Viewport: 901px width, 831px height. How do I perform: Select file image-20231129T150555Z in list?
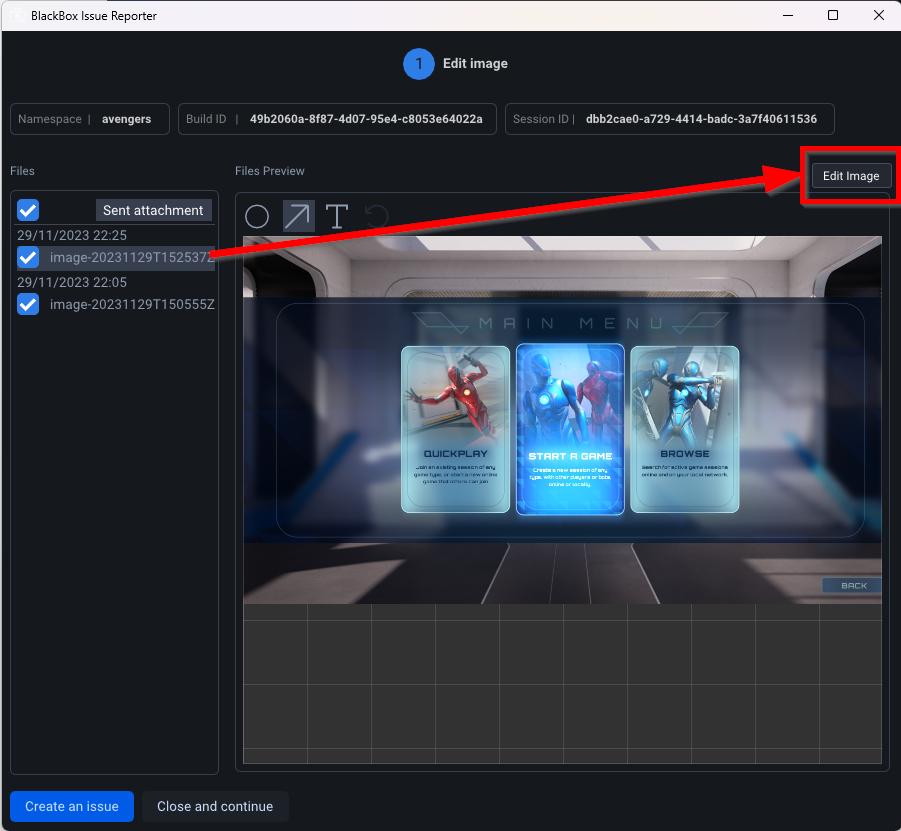[132, 305]
